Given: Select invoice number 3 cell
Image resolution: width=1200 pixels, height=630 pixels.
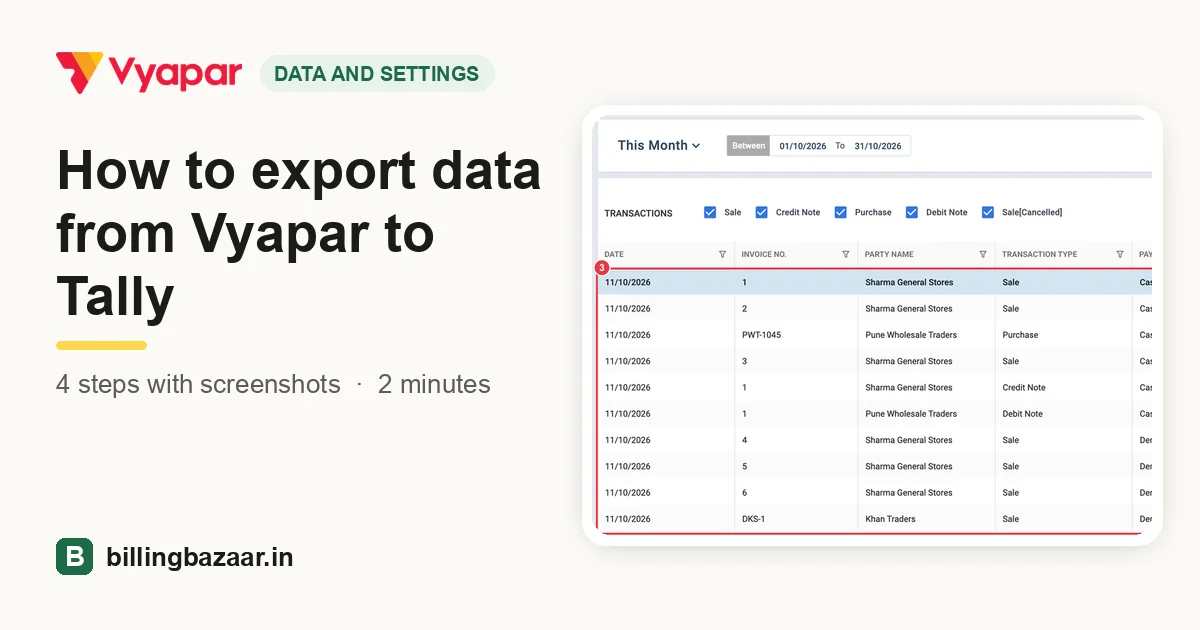Looking at the screenshot, I should click(x=744, y=361).
